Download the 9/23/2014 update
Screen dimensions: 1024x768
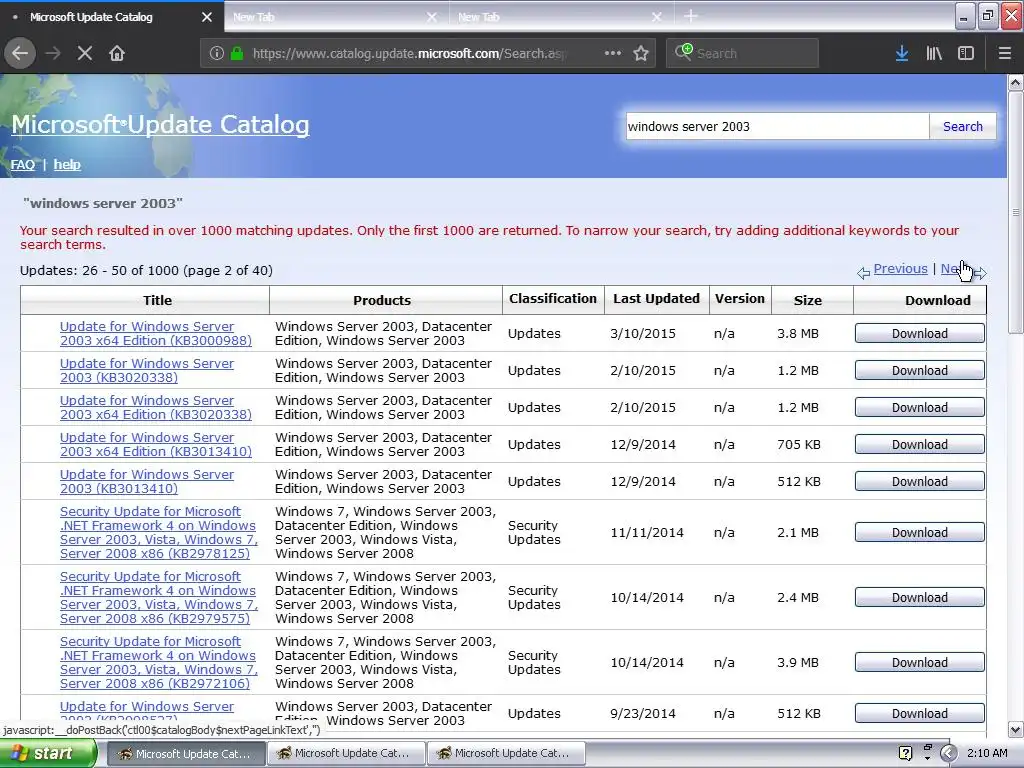920,714
